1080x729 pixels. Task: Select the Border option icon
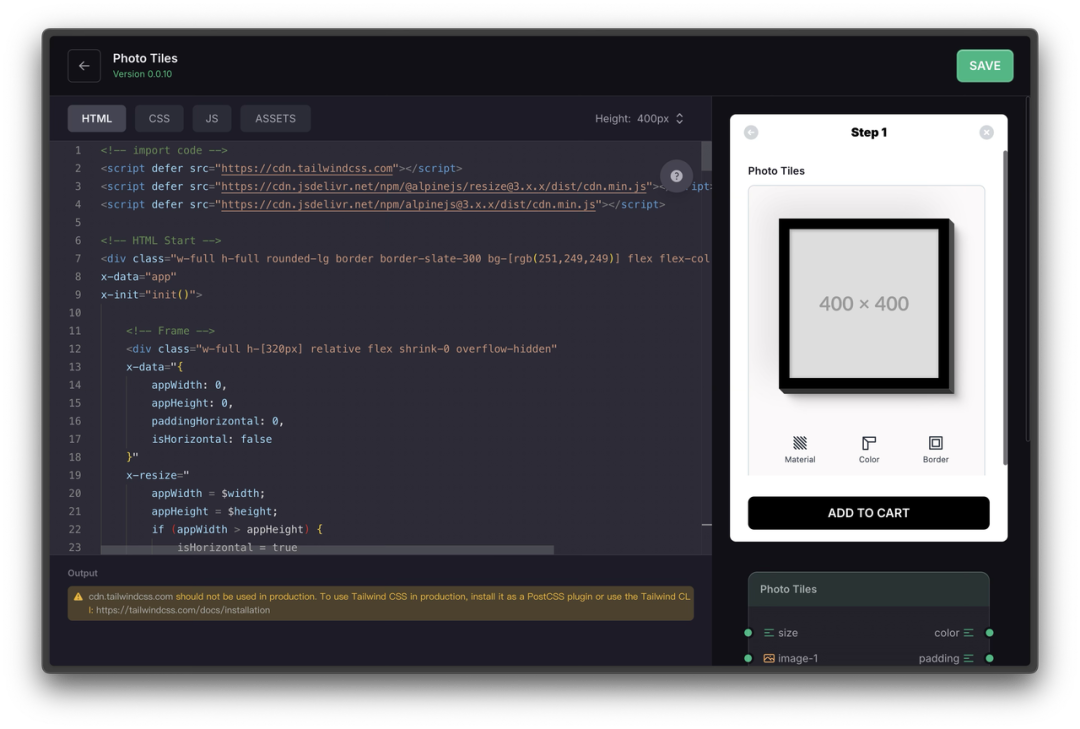[x=935, y=449]
